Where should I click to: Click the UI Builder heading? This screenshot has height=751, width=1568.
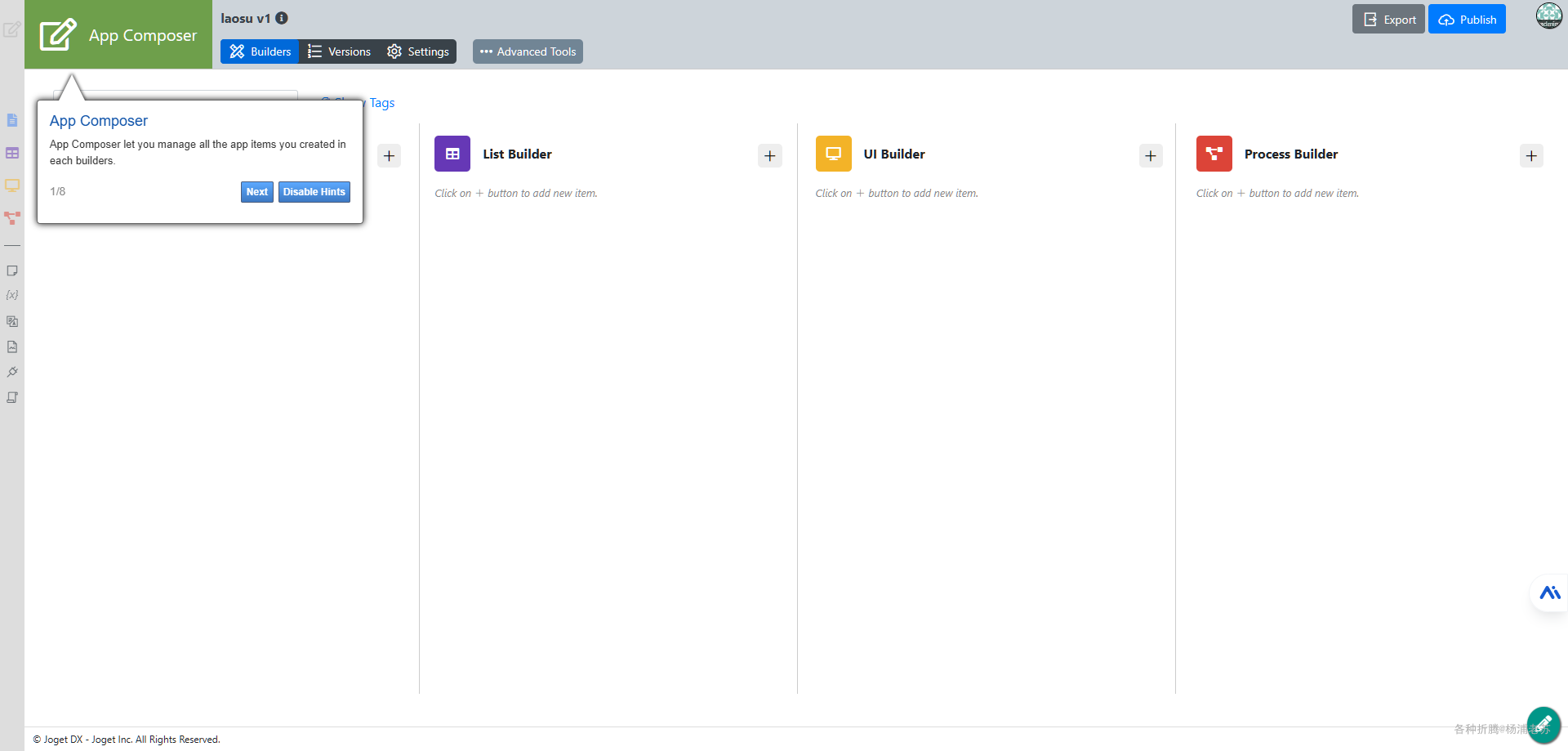pos(894,154)
